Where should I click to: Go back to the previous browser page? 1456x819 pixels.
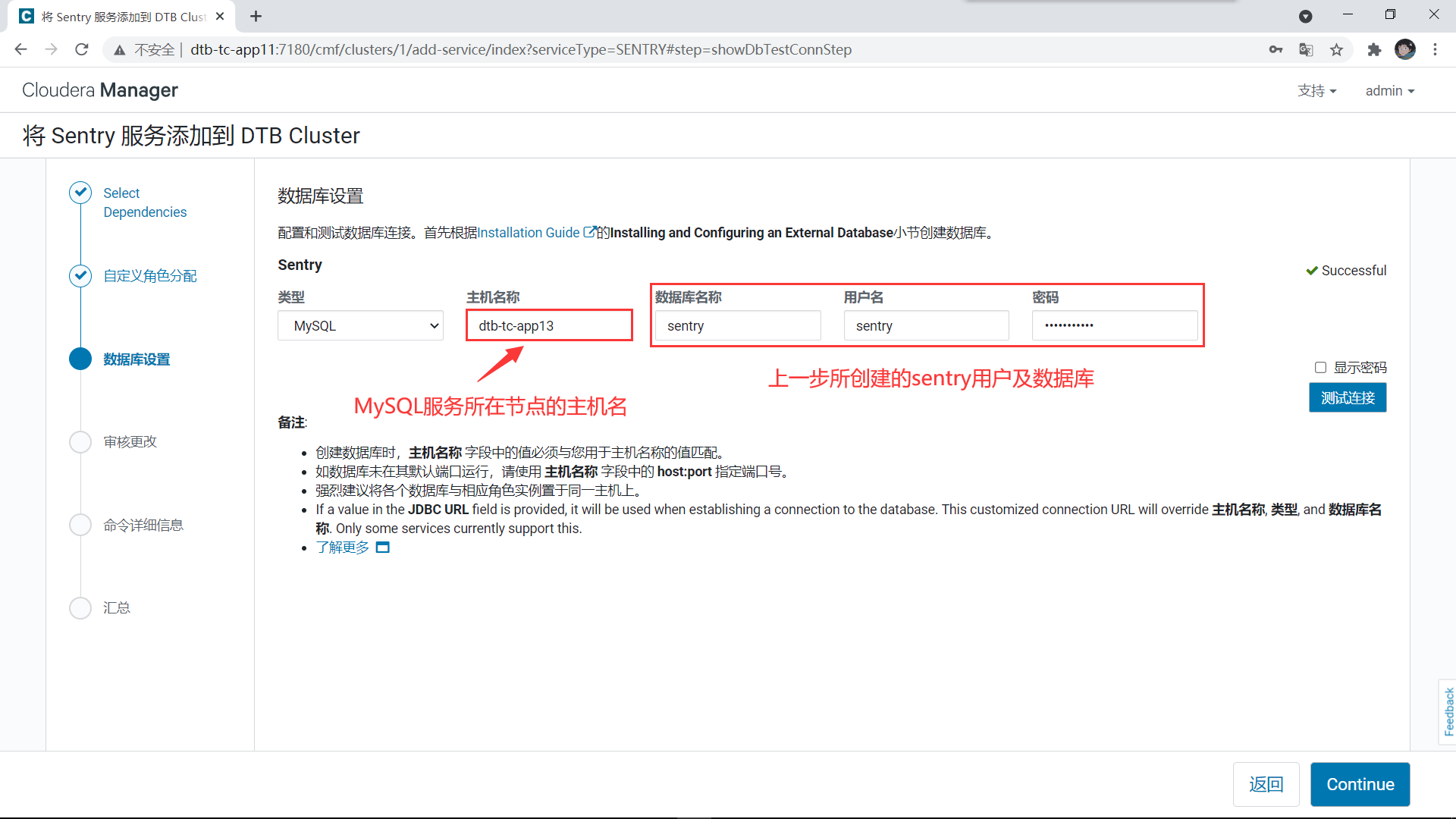click(x=20, y=49)
